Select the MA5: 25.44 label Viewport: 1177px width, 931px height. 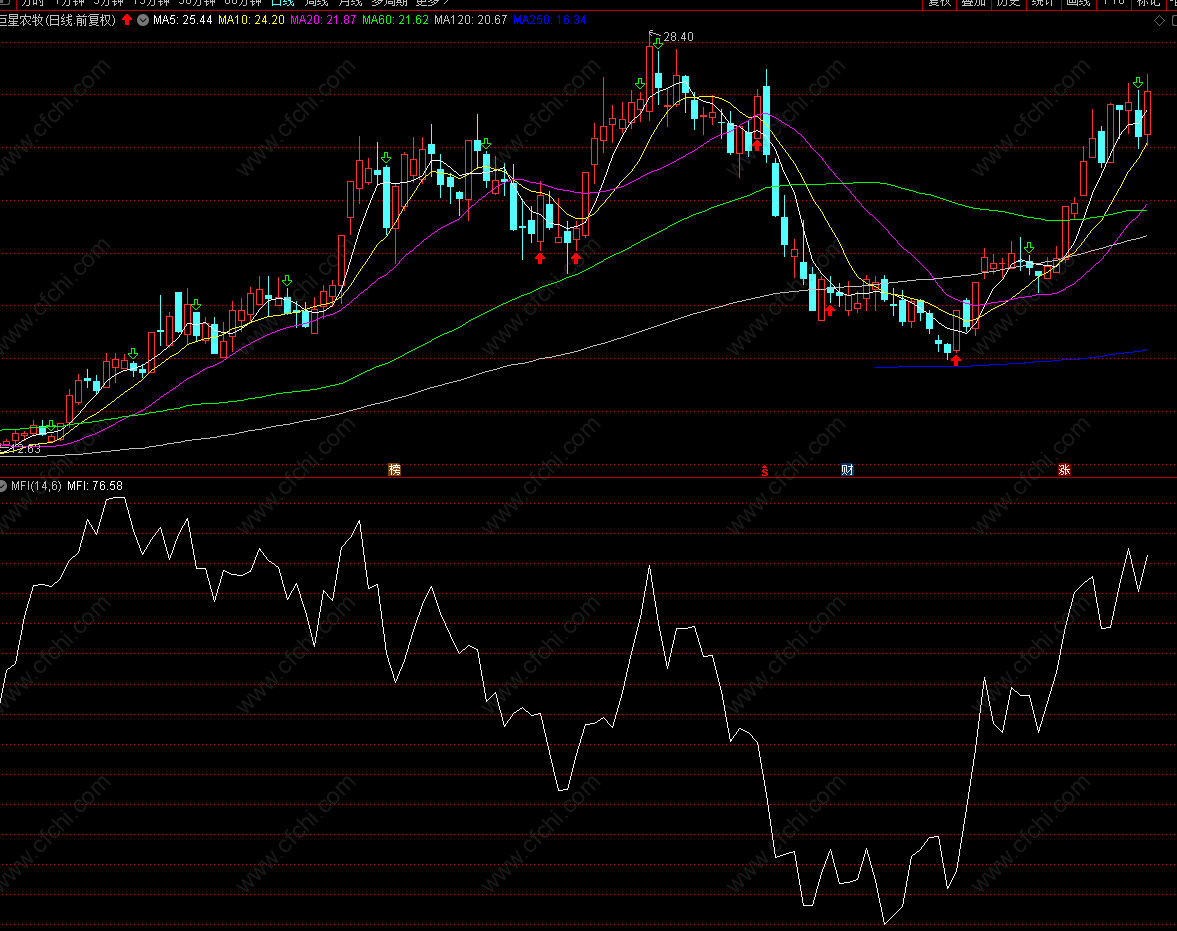(x=182, y=20)
